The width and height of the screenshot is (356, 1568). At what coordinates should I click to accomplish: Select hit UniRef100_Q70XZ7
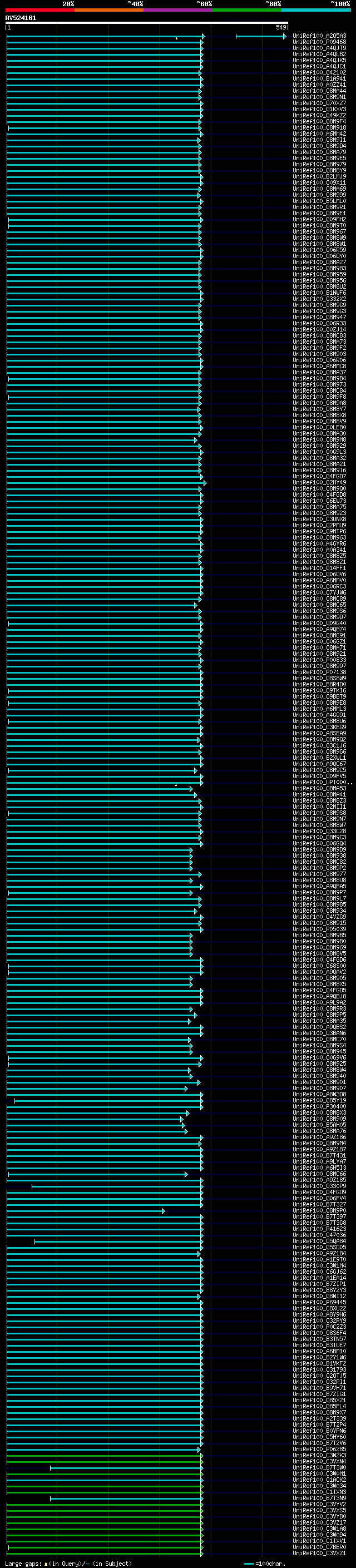click(x=319, y=103)
